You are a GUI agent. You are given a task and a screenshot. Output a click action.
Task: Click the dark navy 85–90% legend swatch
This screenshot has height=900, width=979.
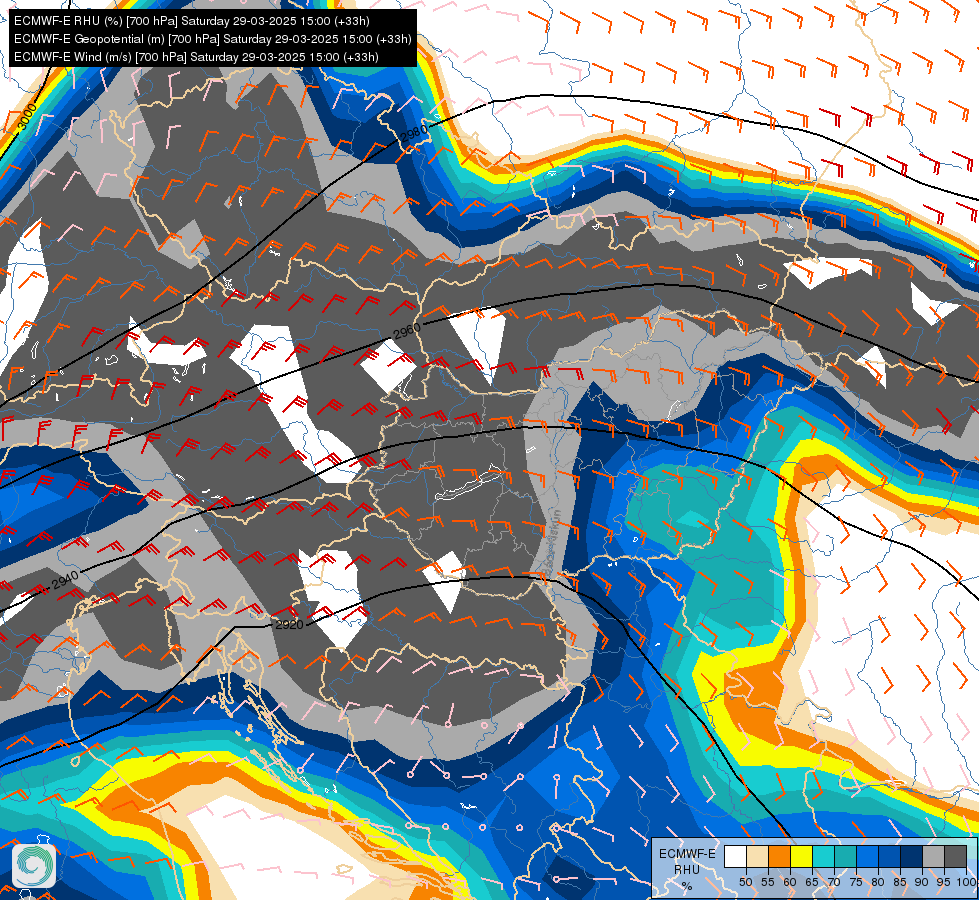(912, 856)
